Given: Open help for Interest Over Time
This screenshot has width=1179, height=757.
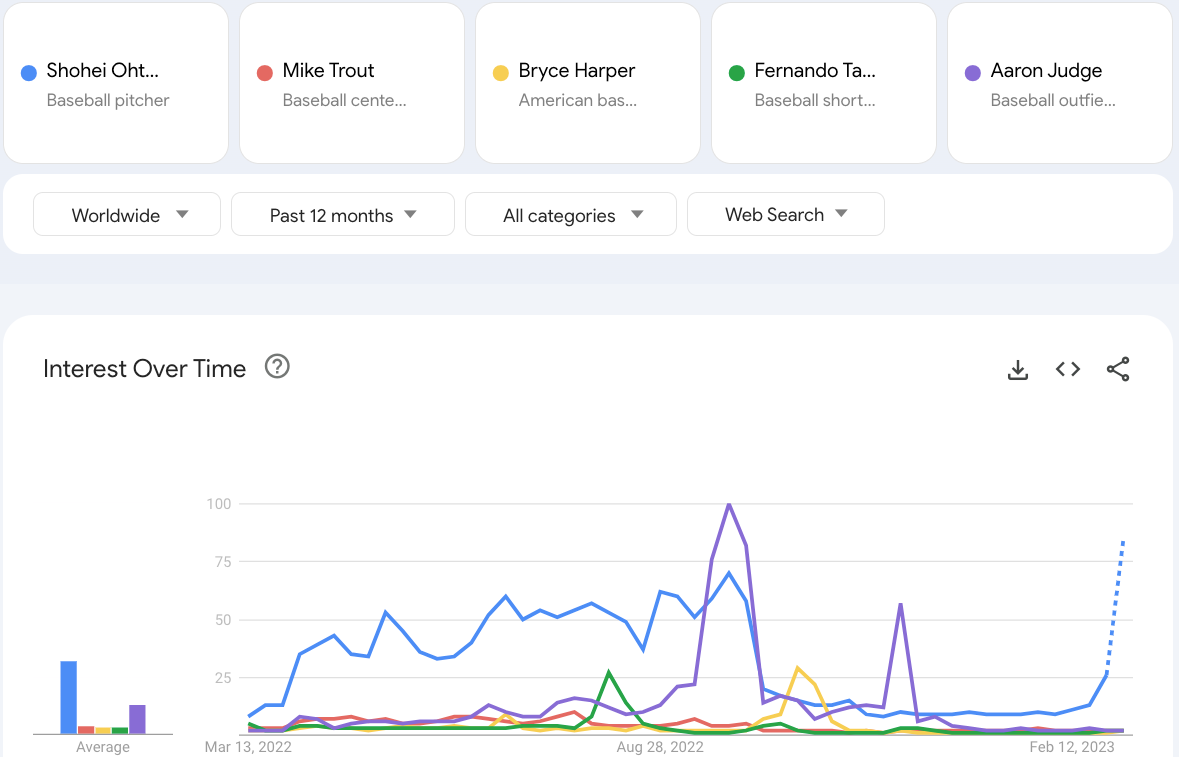Looking at the screenshot, I should point(277,367).
